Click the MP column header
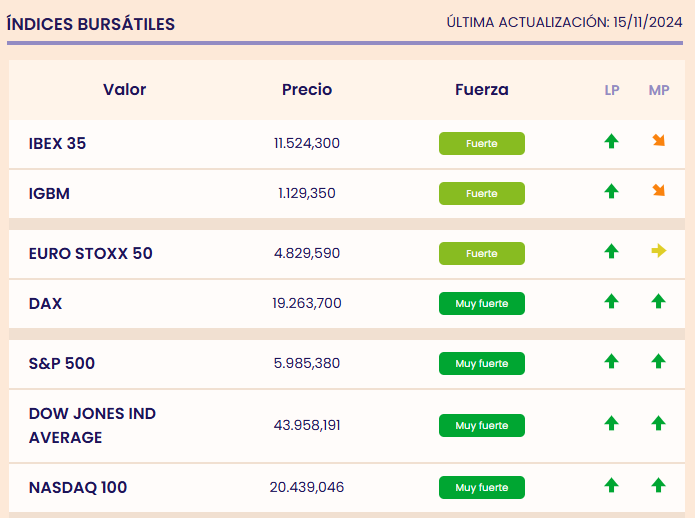Viewport: 695px width, 518px height. [x=659, y=90]
